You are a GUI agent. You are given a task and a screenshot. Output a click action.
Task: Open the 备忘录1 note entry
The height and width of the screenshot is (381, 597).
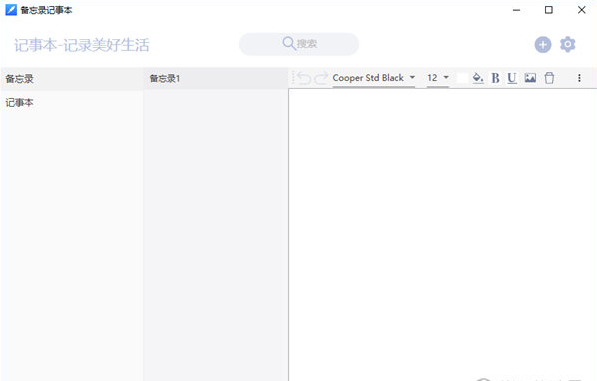tap(215, 78)
